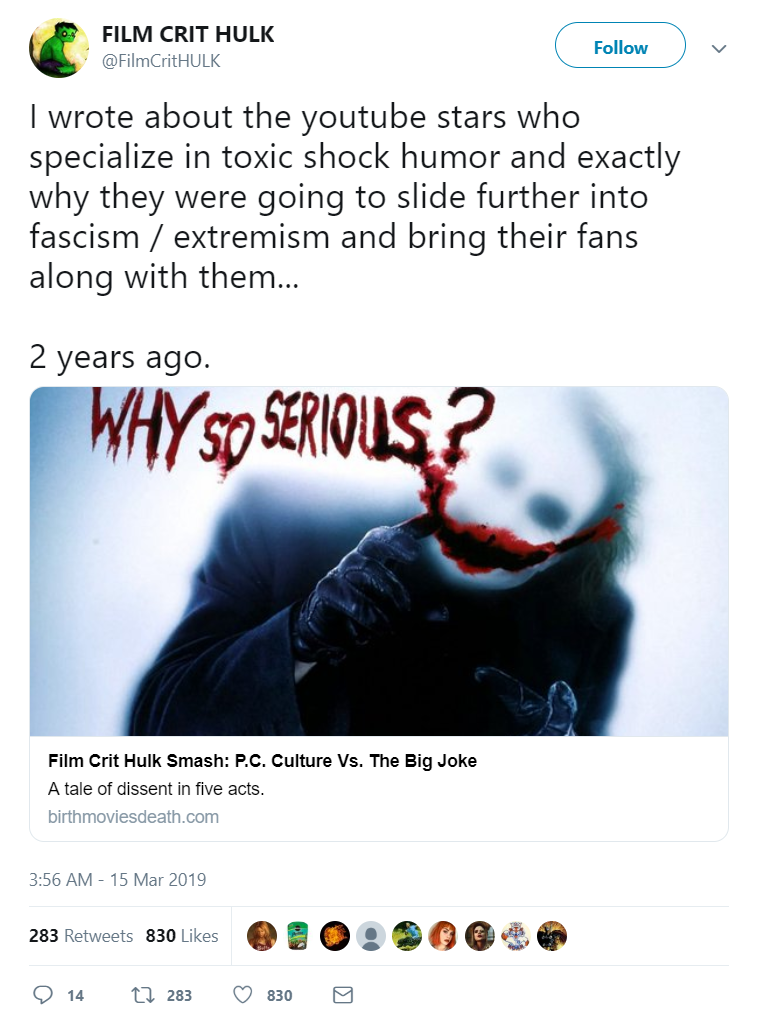763x1019 pixels.
Task: Open the P.C. Culture Vs. The Big Joke title
Action: [x=263, y=761]
